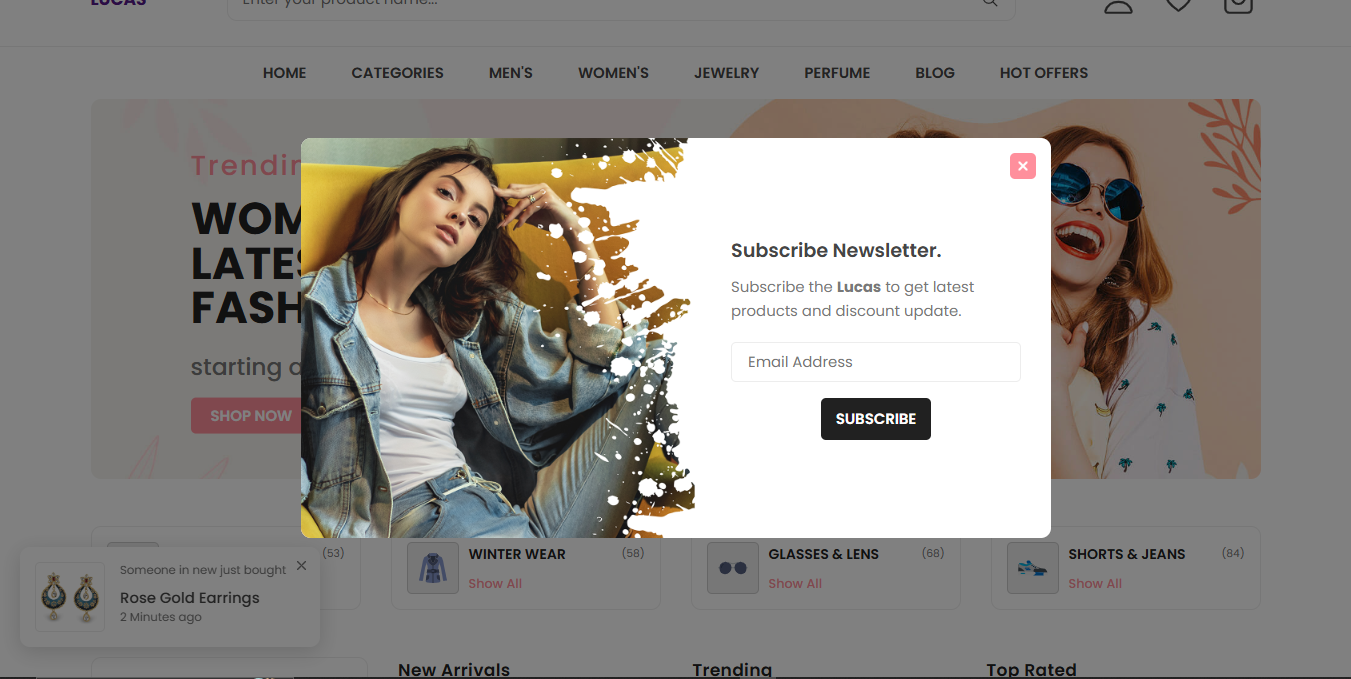Open the Rose Gold Earrings thumbnail

click(x=70, y=596)
